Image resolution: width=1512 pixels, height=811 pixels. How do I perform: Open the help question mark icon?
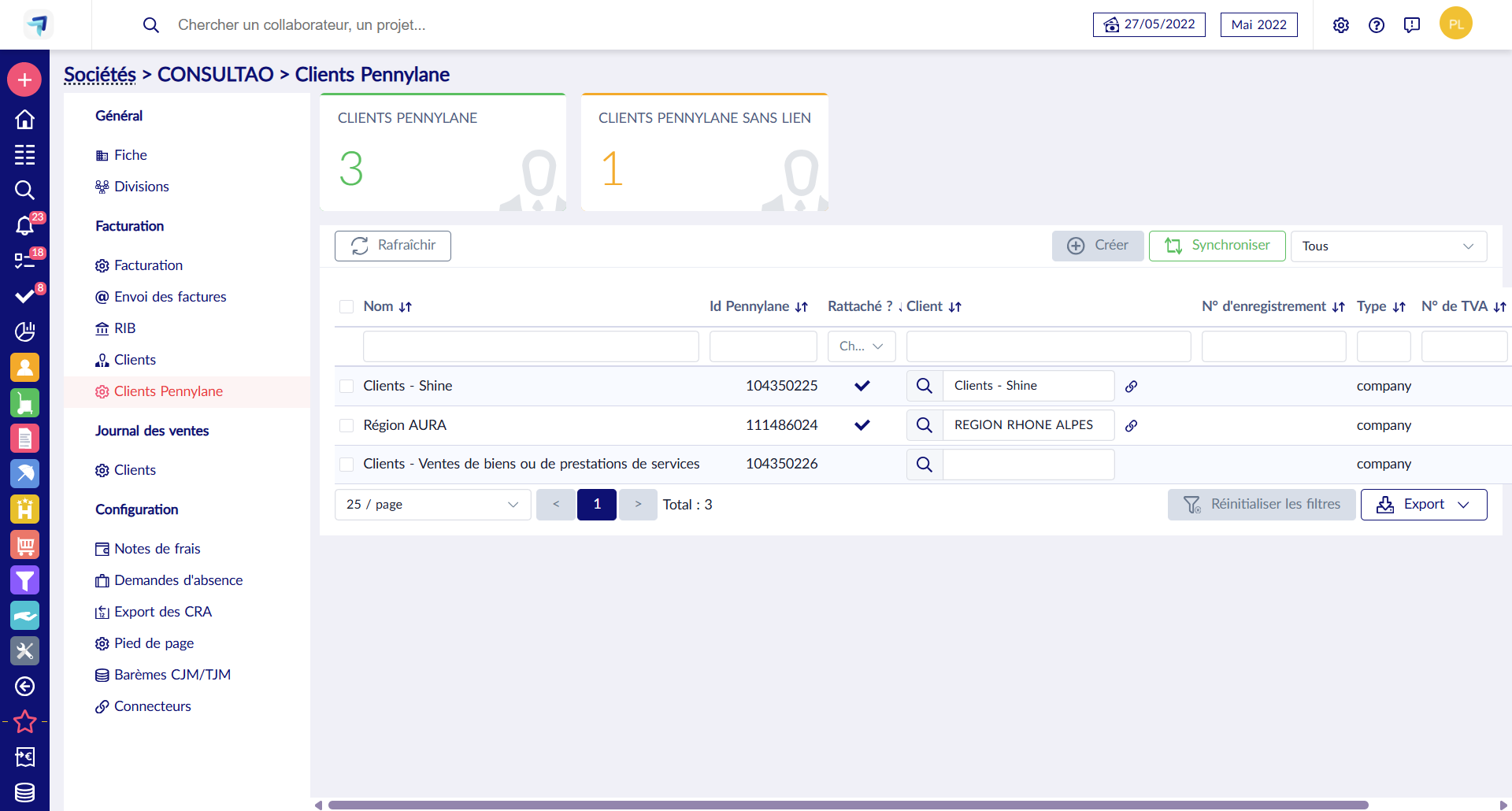[x=1377, y=25]
